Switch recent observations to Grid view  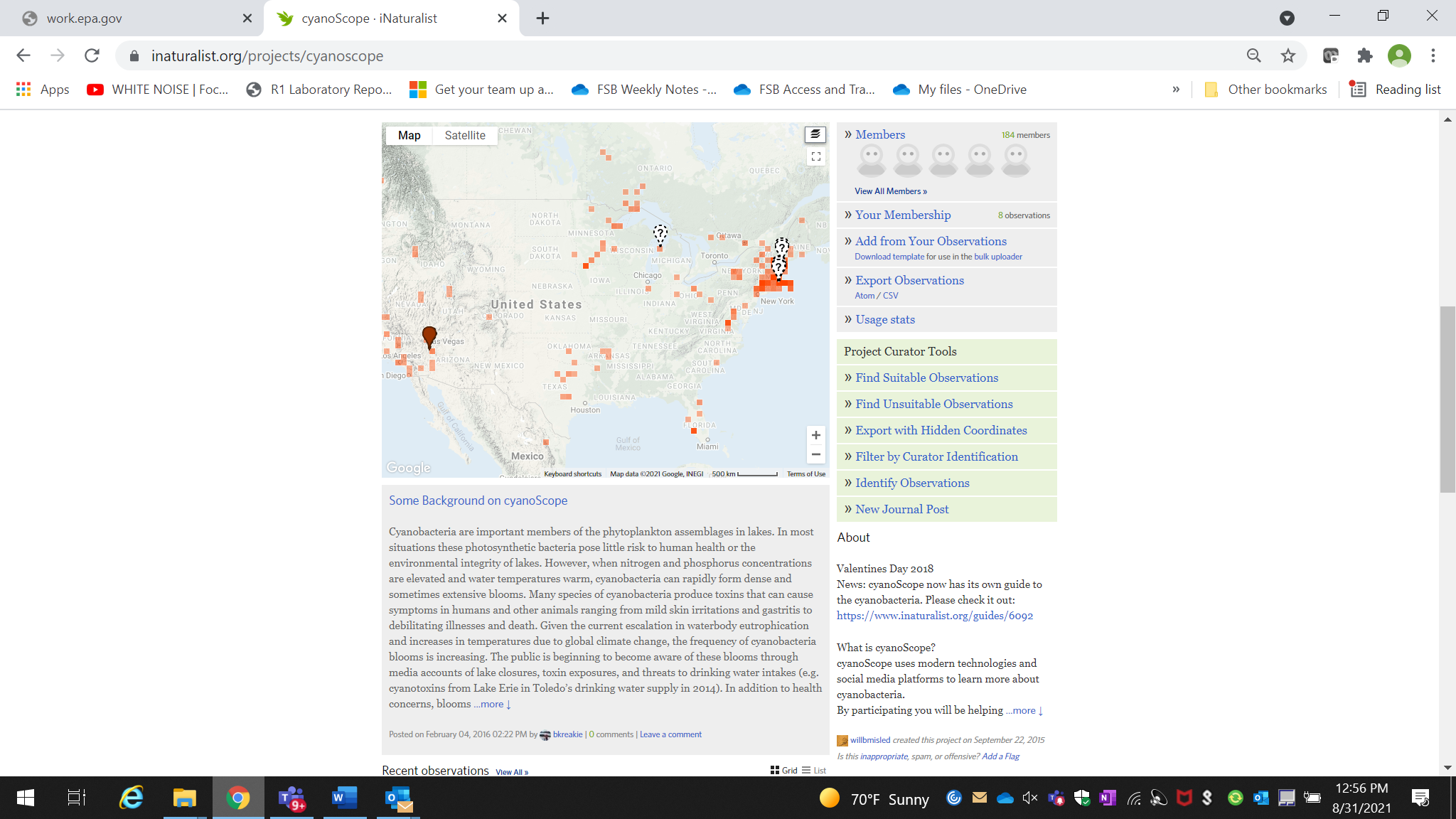tap(783, 771)
